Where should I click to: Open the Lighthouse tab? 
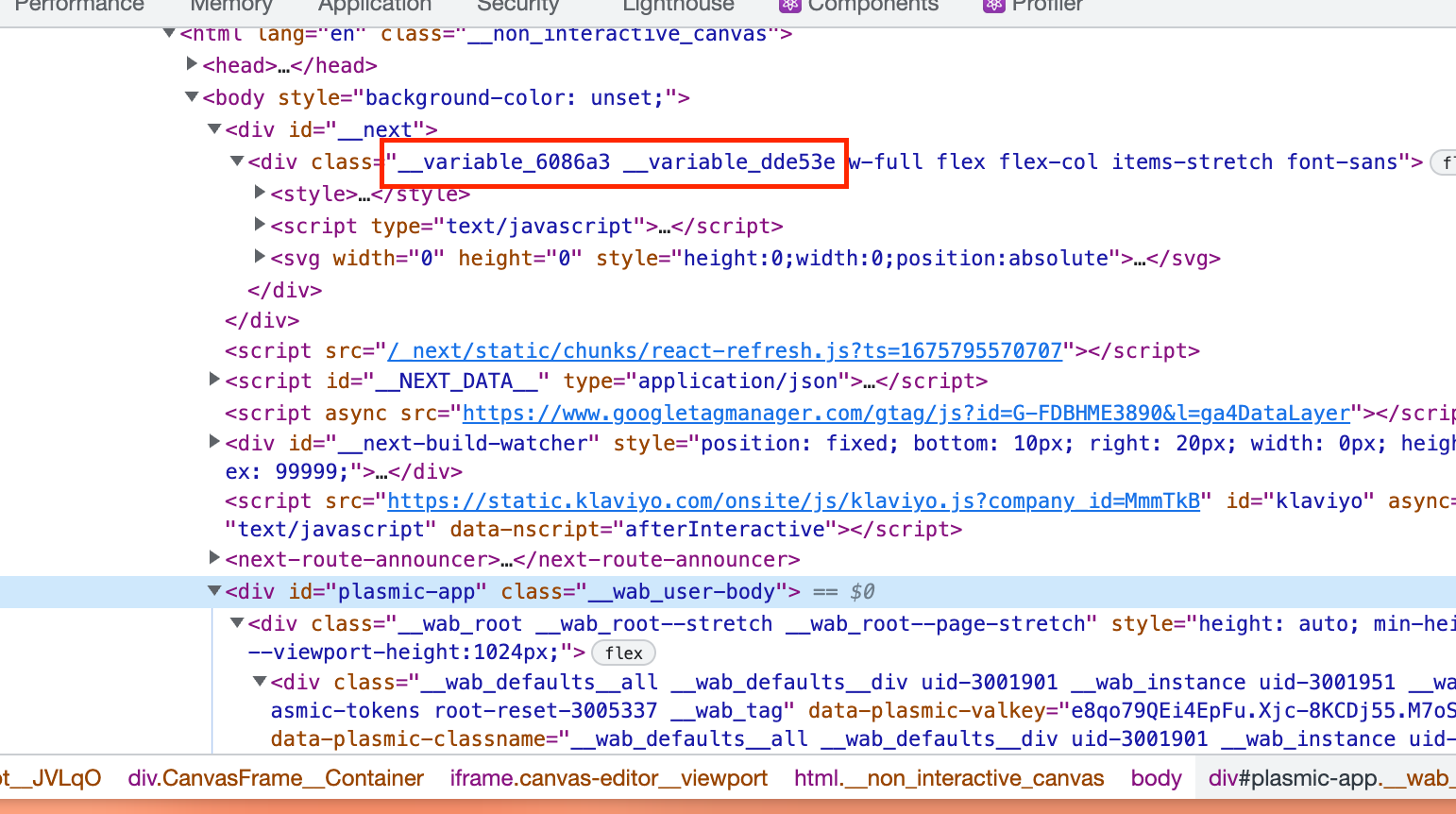[x=678, y=6]
